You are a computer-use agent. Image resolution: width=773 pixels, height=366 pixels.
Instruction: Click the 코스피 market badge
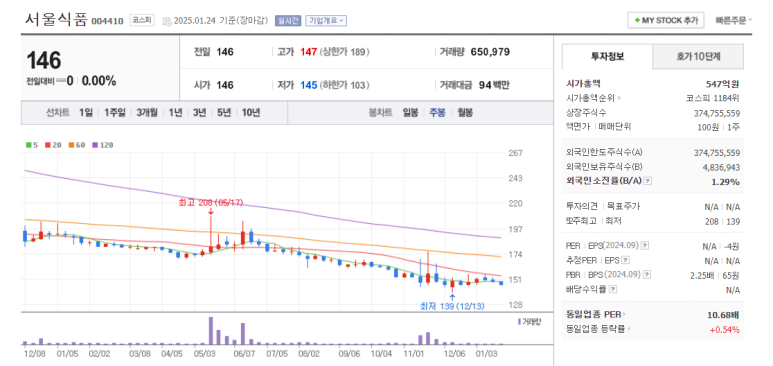pos(142,20)
